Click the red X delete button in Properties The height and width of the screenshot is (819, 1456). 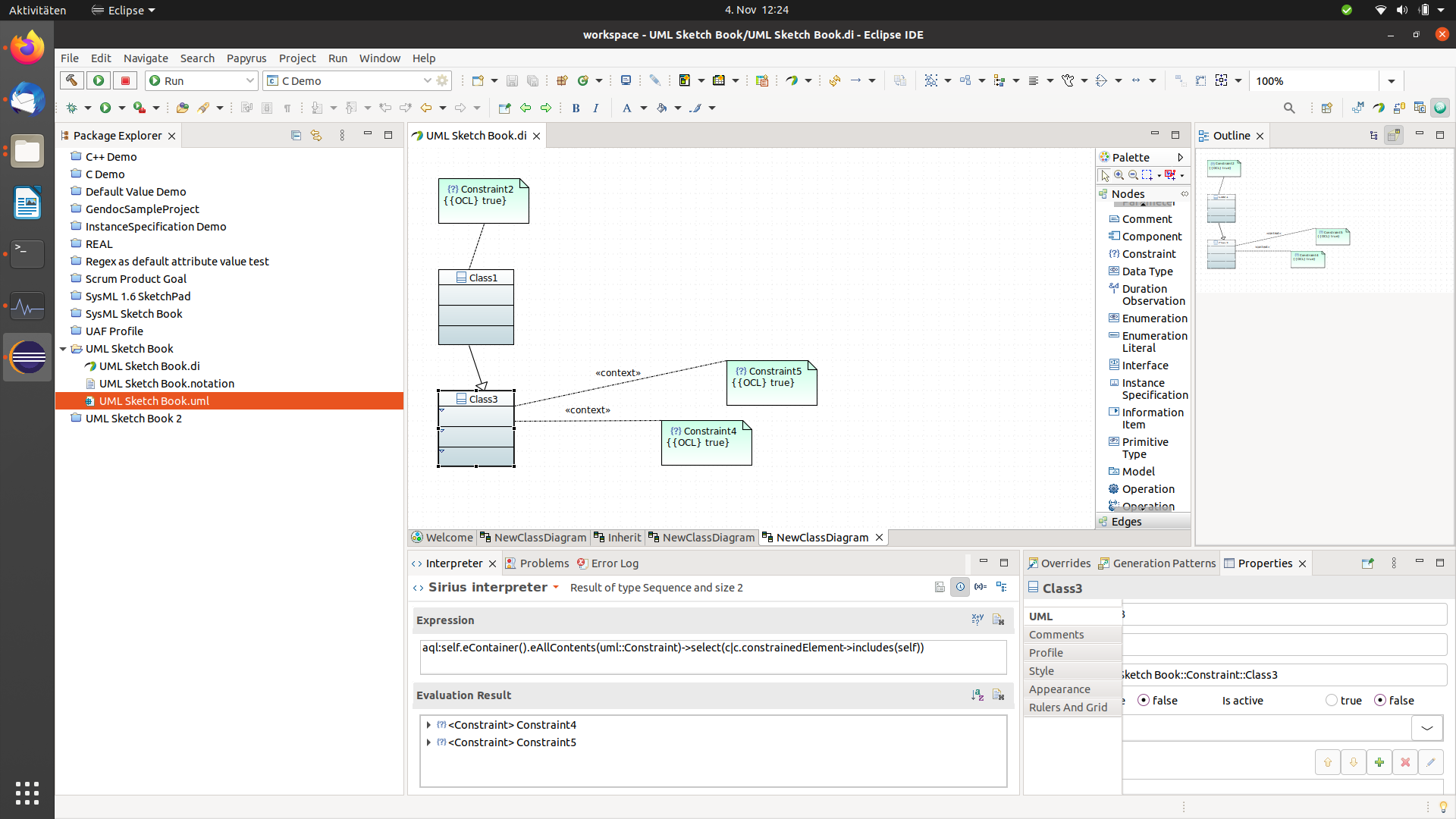[x=1405, y=762]
